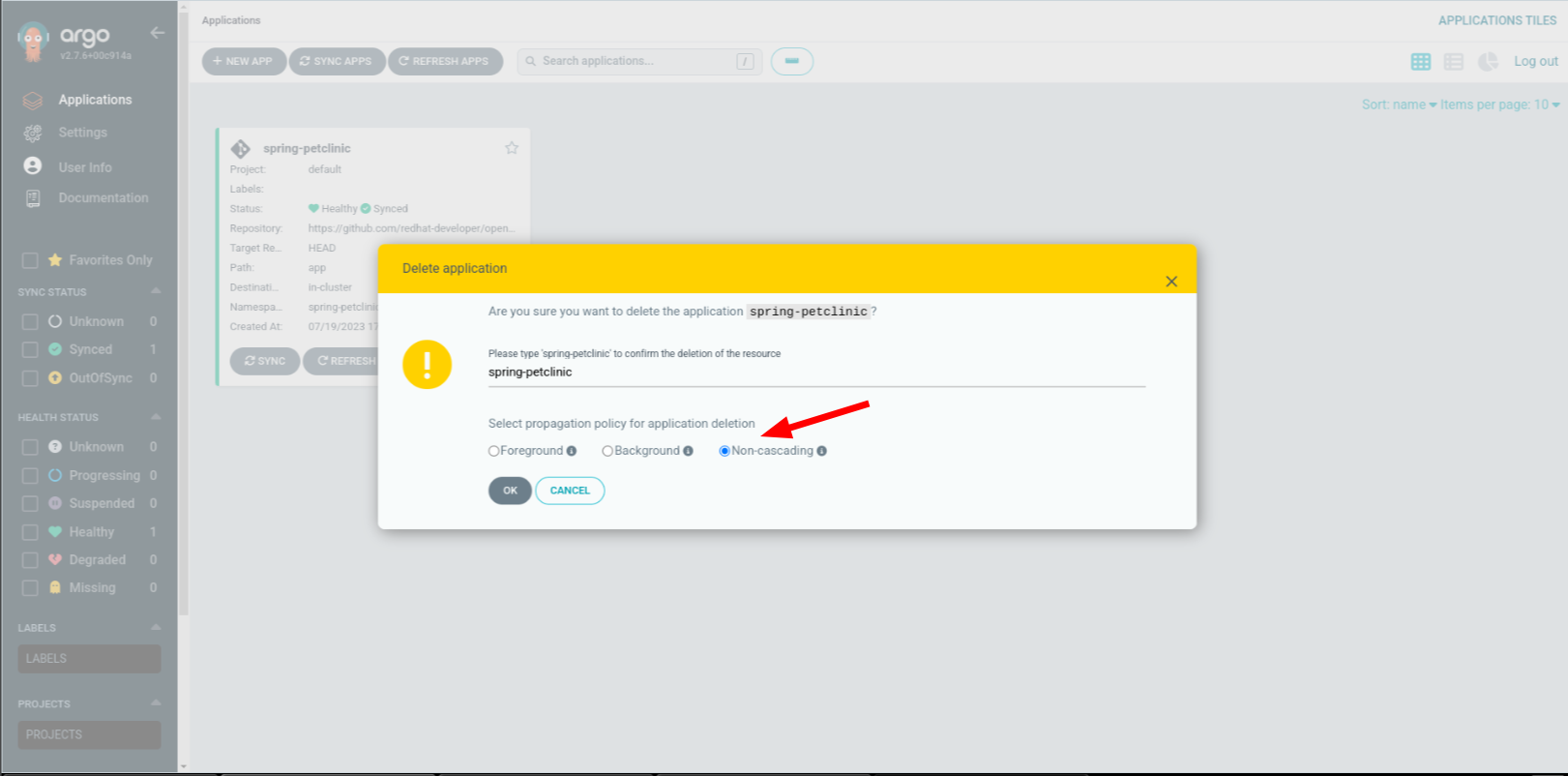Screen dimensions: 1568x776
Task: Collapse the Projects filter section
Action: click(156, 703)
